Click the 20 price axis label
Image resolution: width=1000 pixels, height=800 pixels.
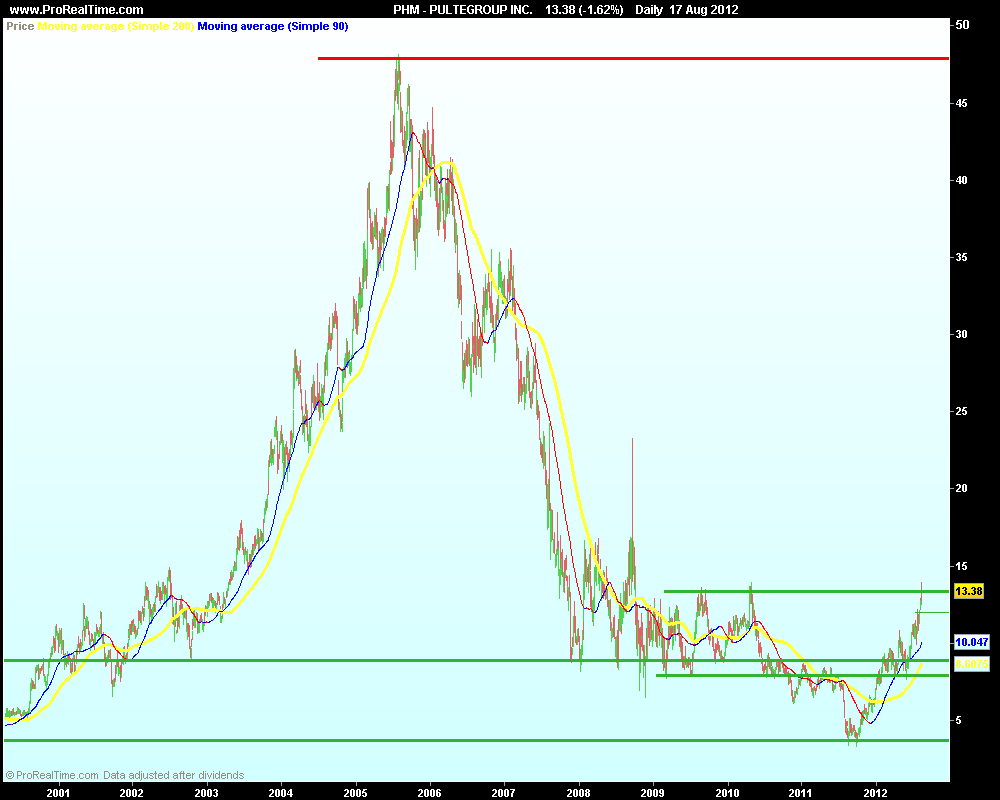pyautogui.click(x=962, y=489)
